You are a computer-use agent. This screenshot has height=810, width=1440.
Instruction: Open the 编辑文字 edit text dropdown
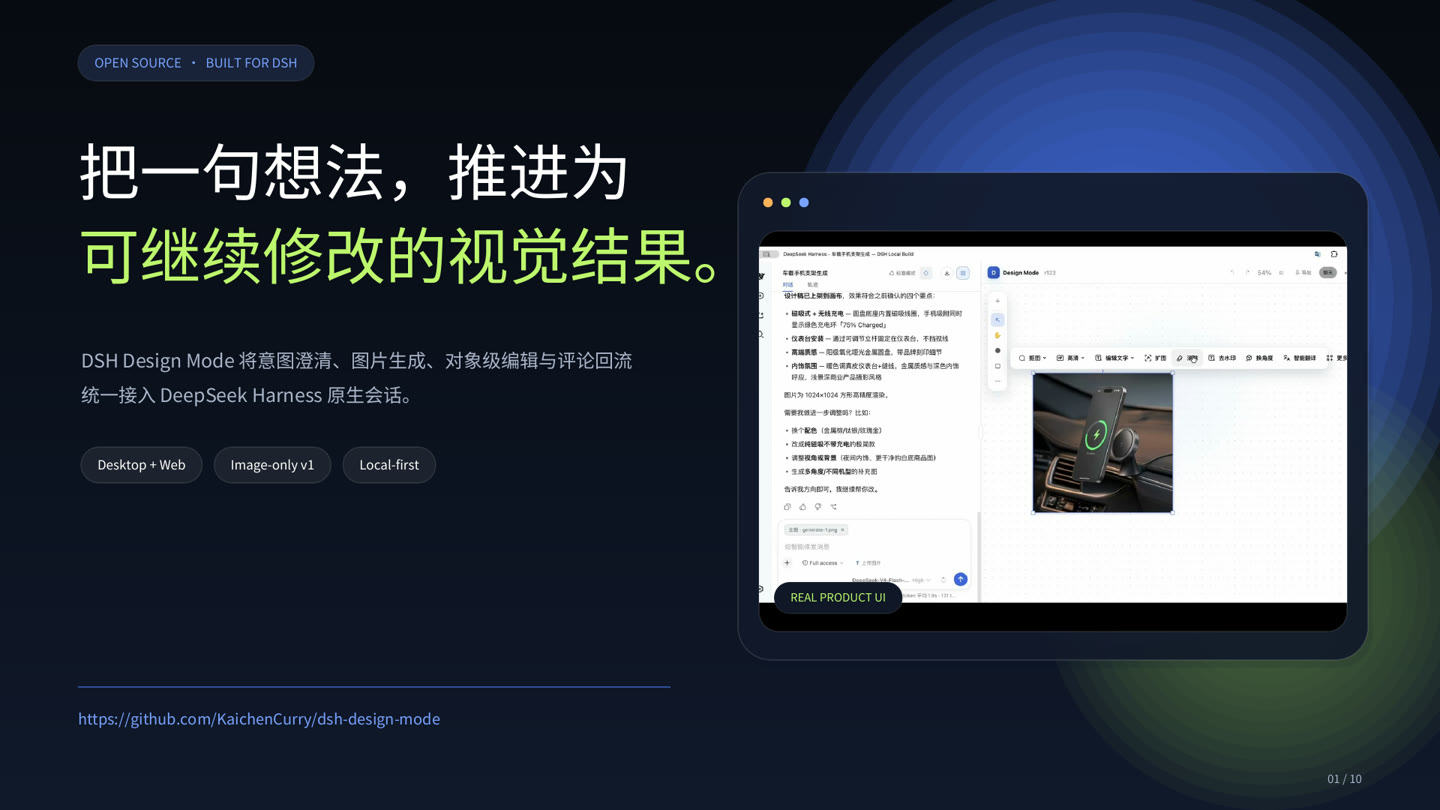[1114, 358]
